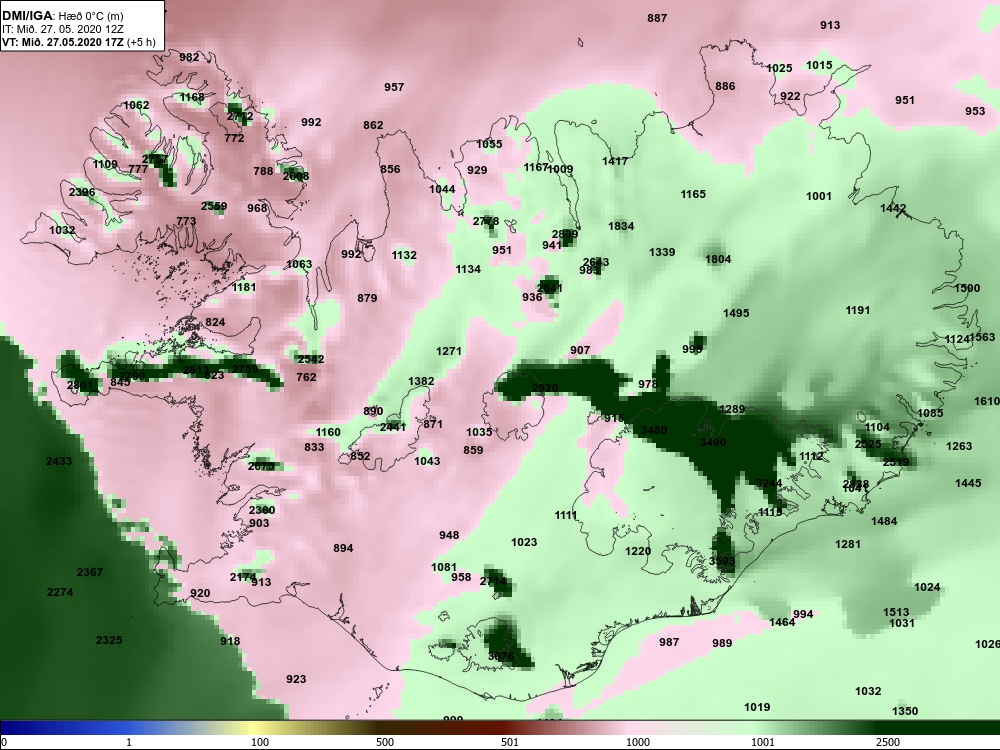Click the map value 1281
Image resolution: width=1000 pixels, height=750 pixels.
tap(848, 544)
